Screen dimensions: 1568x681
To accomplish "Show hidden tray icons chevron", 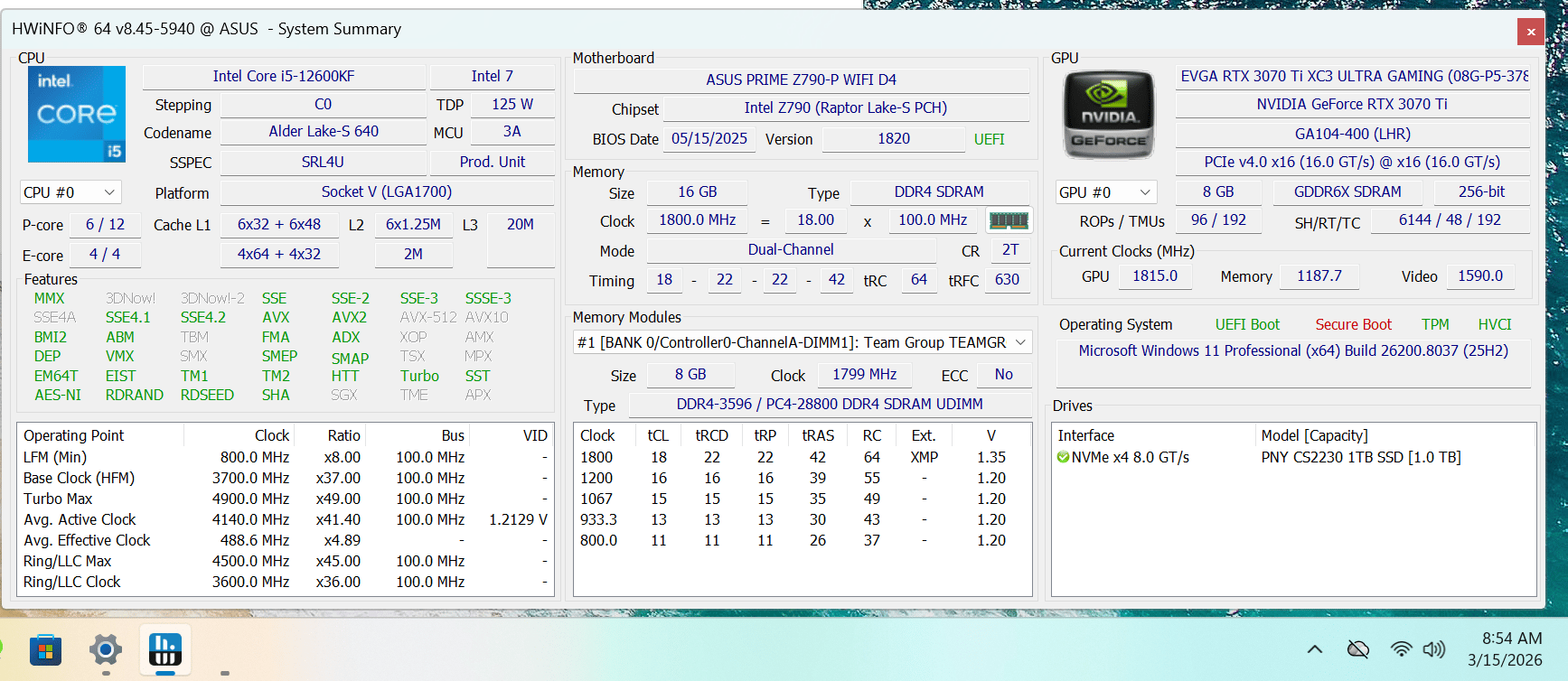I will 1315,649.
